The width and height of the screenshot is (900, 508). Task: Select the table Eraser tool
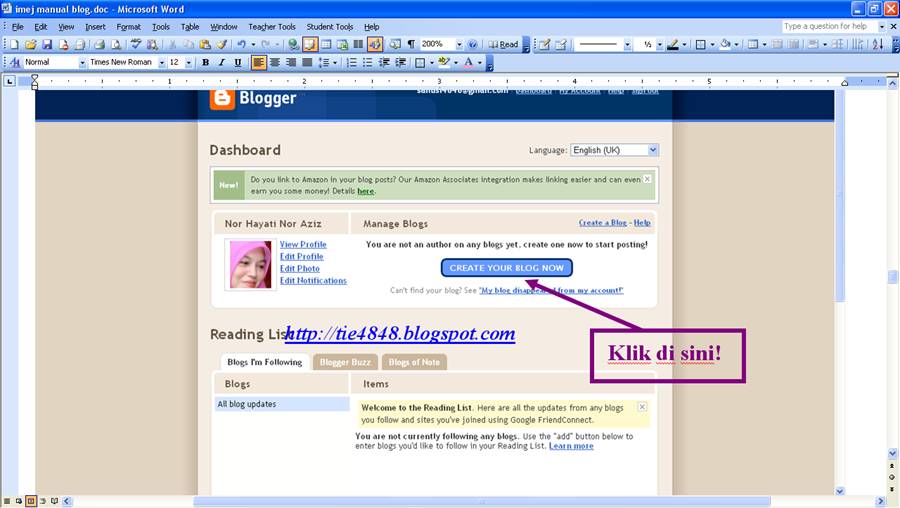(561, 44)
